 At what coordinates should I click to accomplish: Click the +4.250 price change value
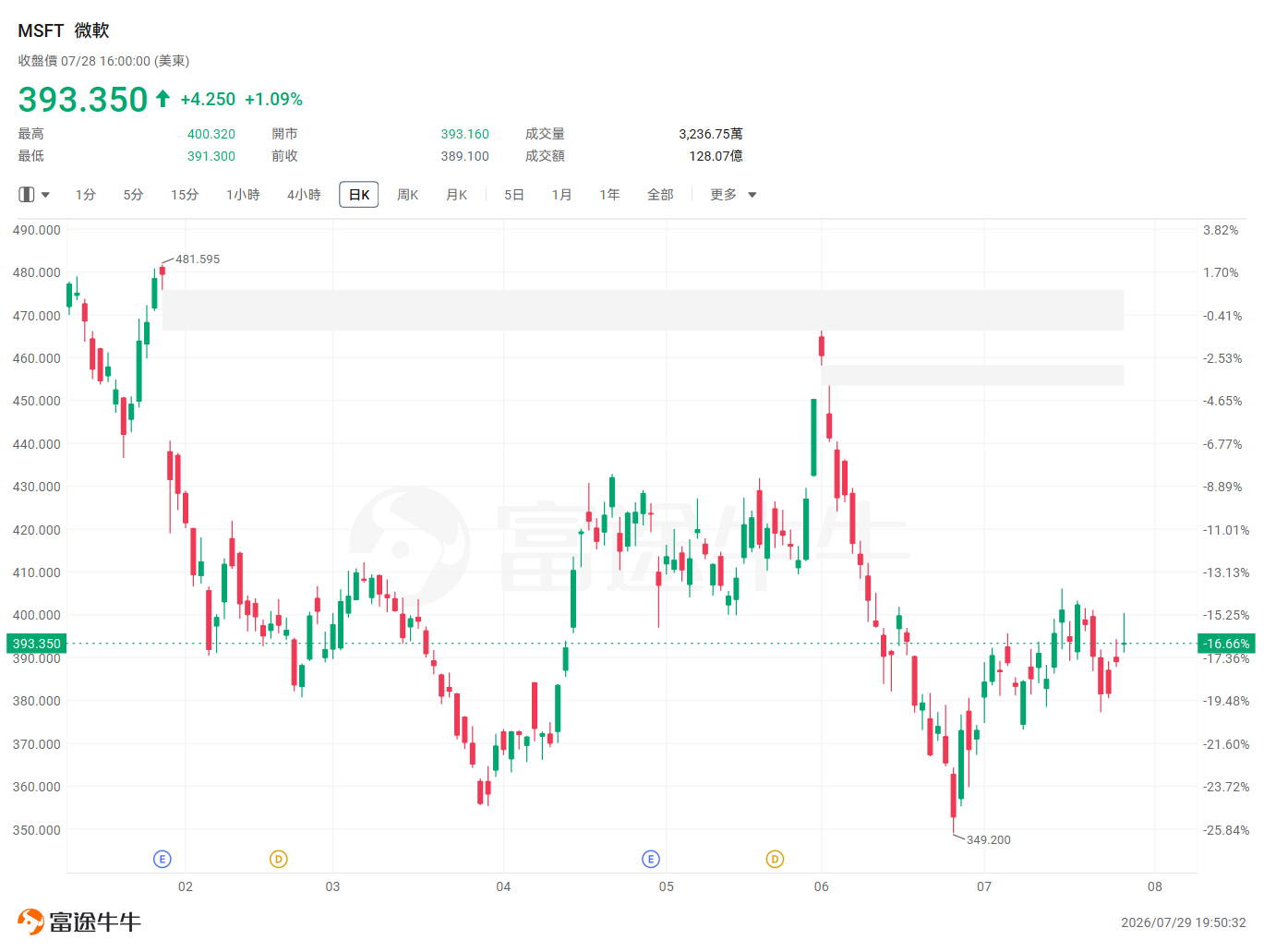pyautogui.click(x=208, y=99)
